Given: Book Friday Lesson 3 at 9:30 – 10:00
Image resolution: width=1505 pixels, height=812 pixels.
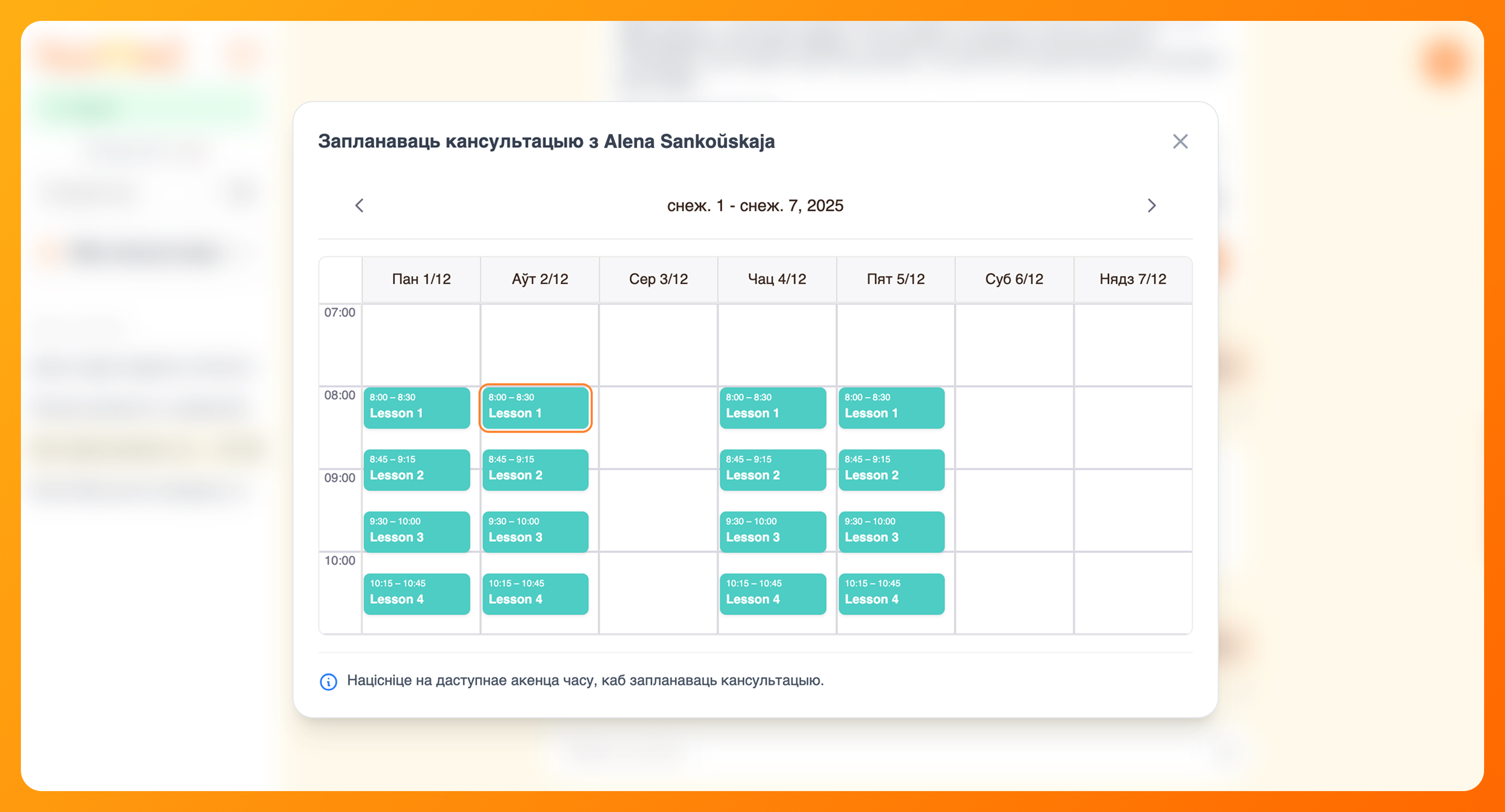Looking at the screenshot, I should point(891,531).
